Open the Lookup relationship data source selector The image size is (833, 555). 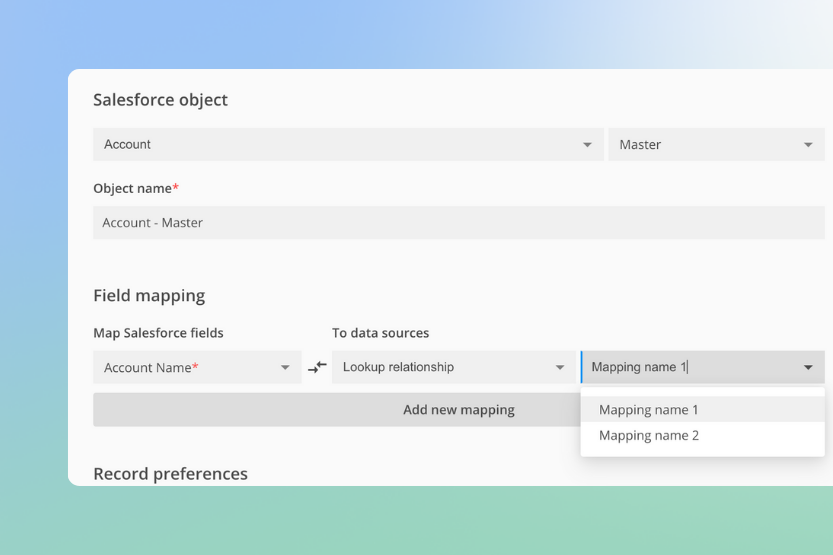pos(440,367)
